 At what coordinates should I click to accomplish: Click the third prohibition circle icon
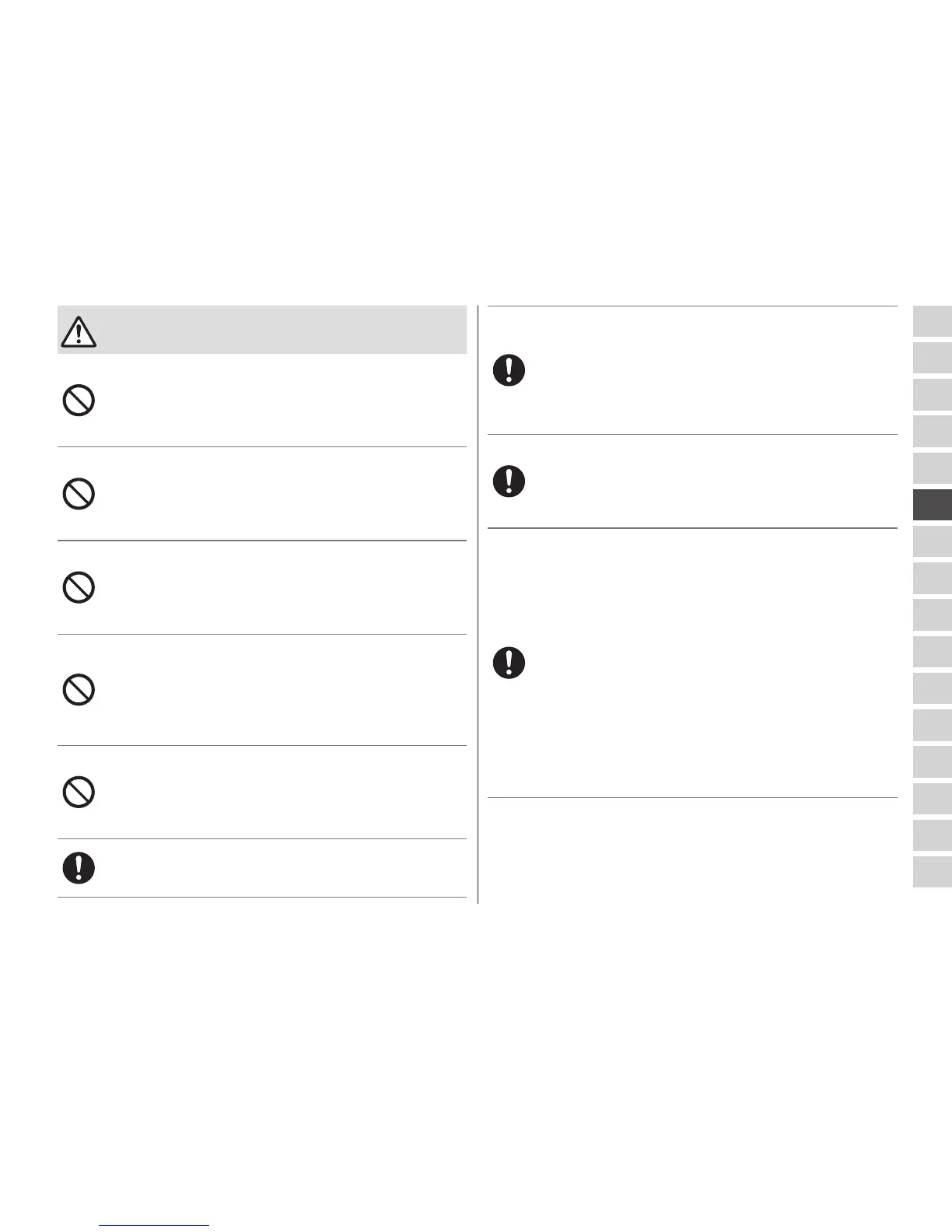(x=79, y=587)
